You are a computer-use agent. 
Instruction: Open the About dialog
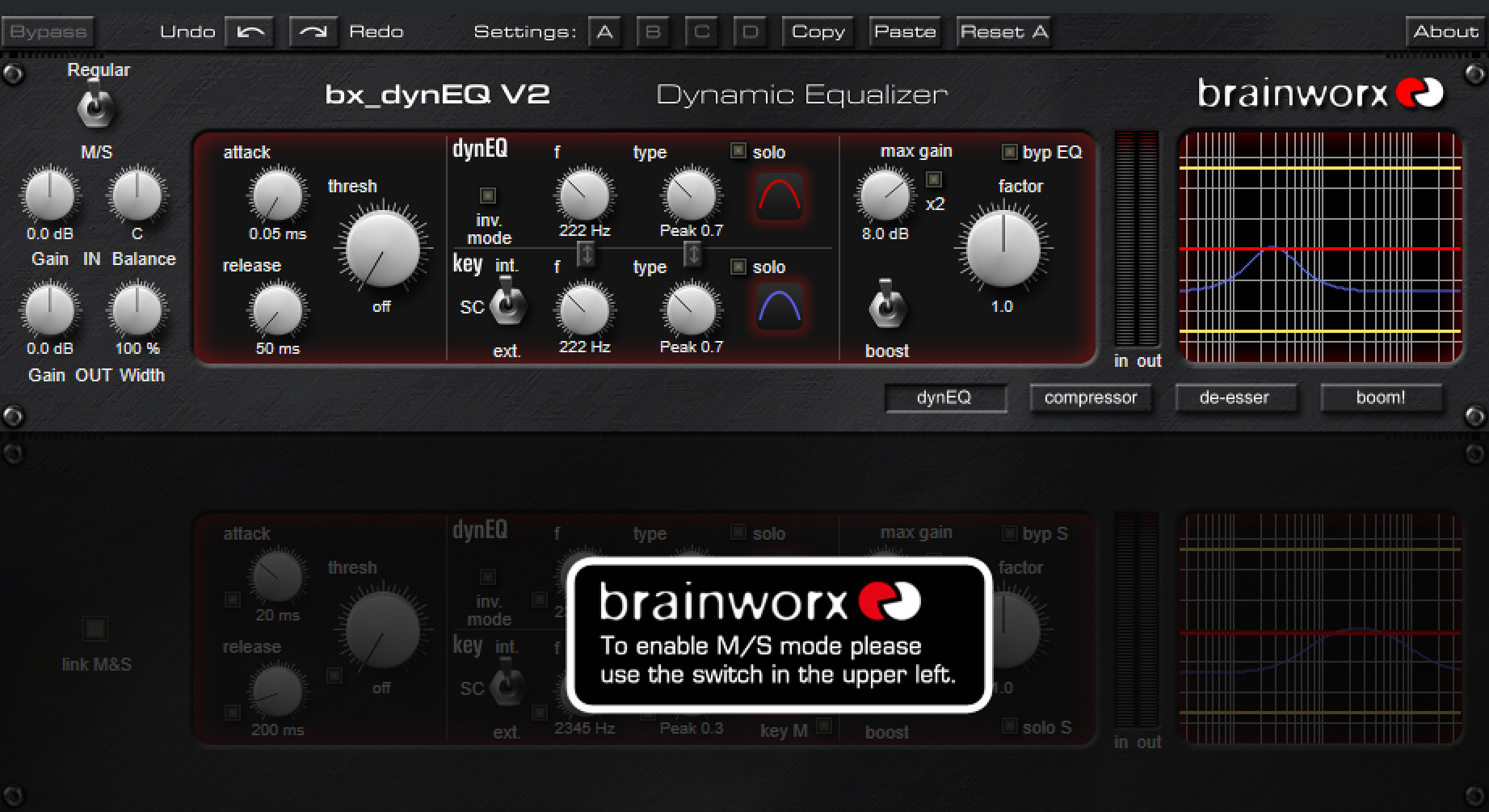1445,32
